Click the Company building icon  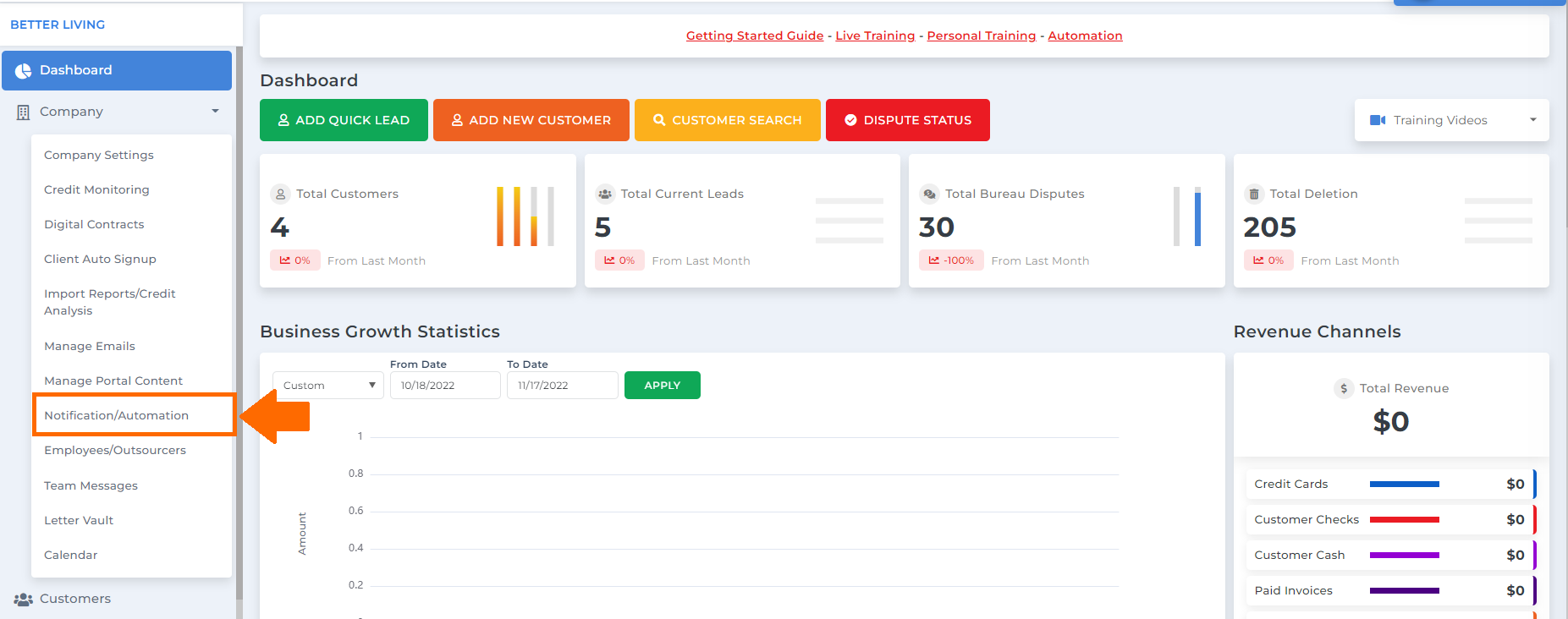[x=23, y=112]
